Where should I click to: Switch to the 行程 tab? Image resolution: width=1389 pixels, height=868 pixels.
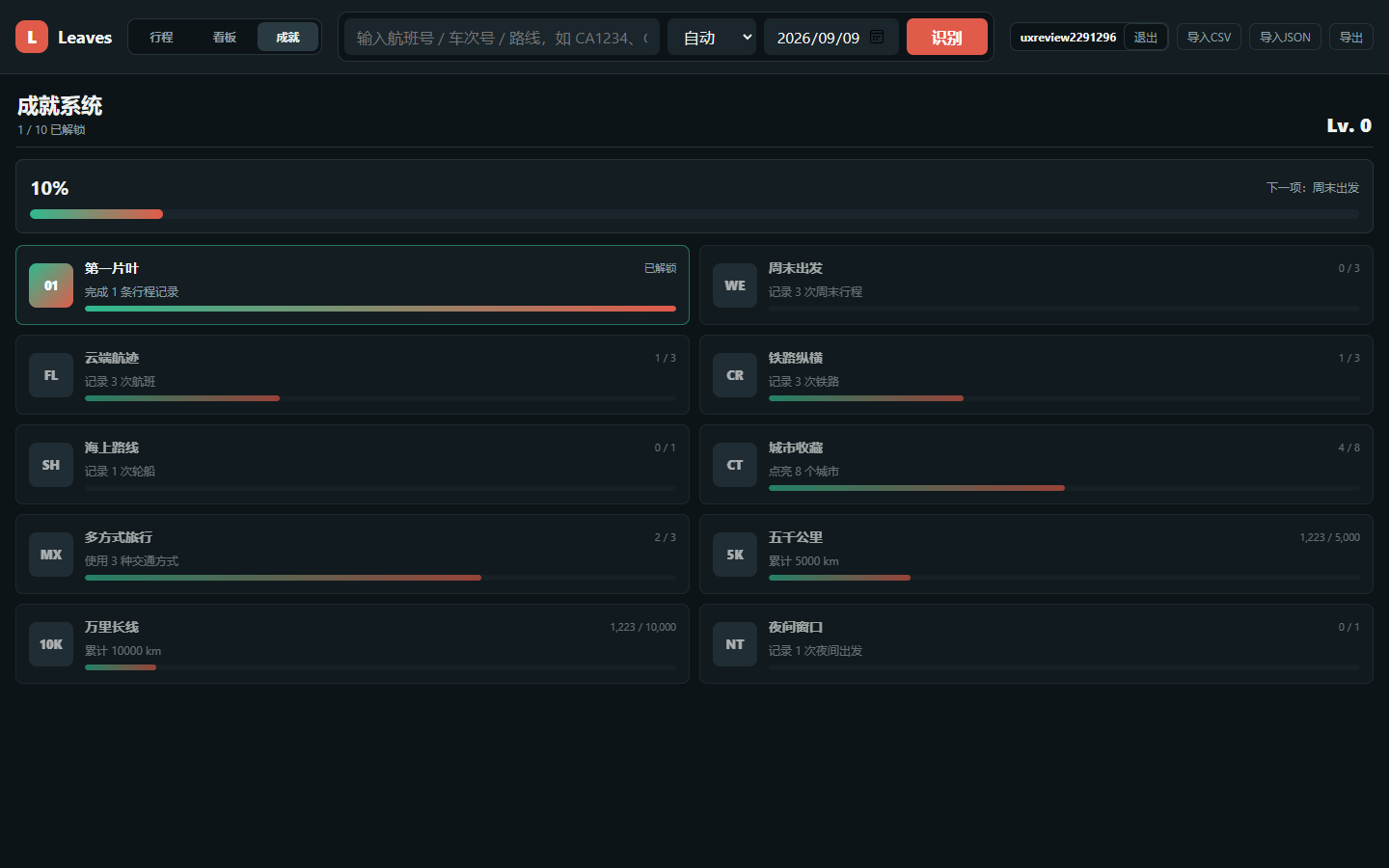(x=161, y=37)
